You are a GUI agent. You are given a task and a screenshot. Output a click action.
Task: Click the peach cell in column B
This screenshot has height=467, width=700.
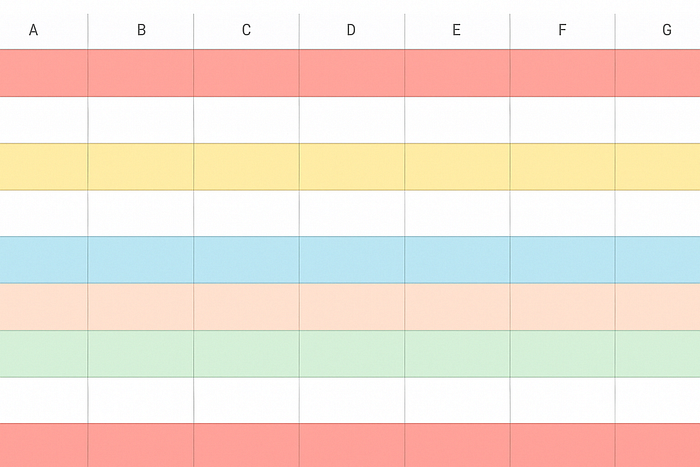pos(141,307)
